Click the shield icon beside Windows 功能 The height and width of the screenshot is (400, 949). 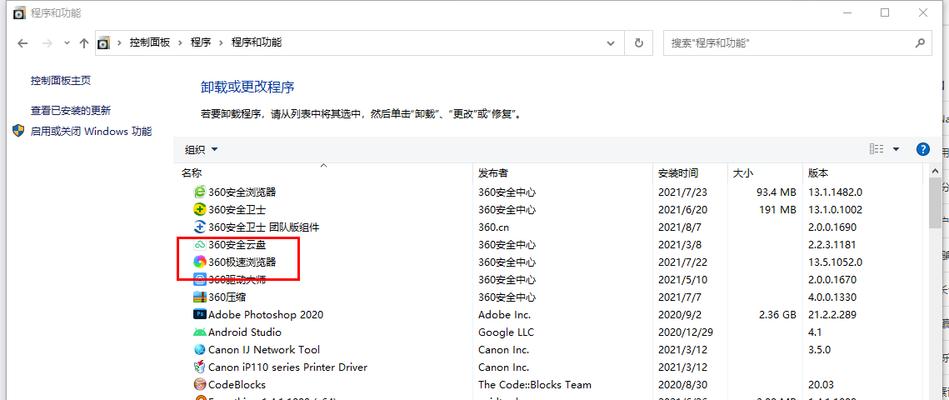(x=19, y=131)
